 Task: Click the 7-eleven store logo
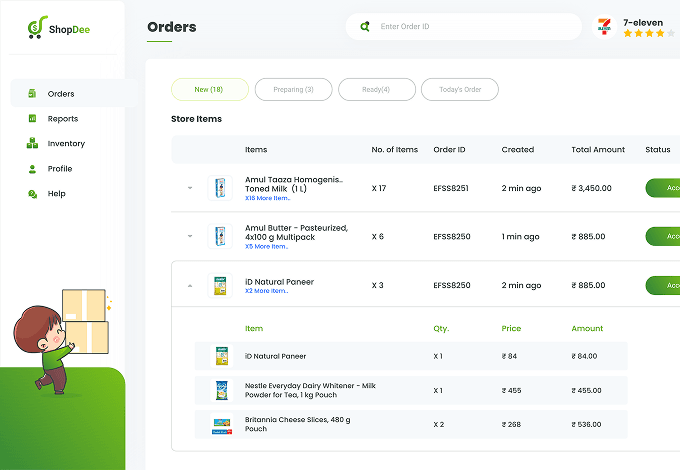click(604, 27)
